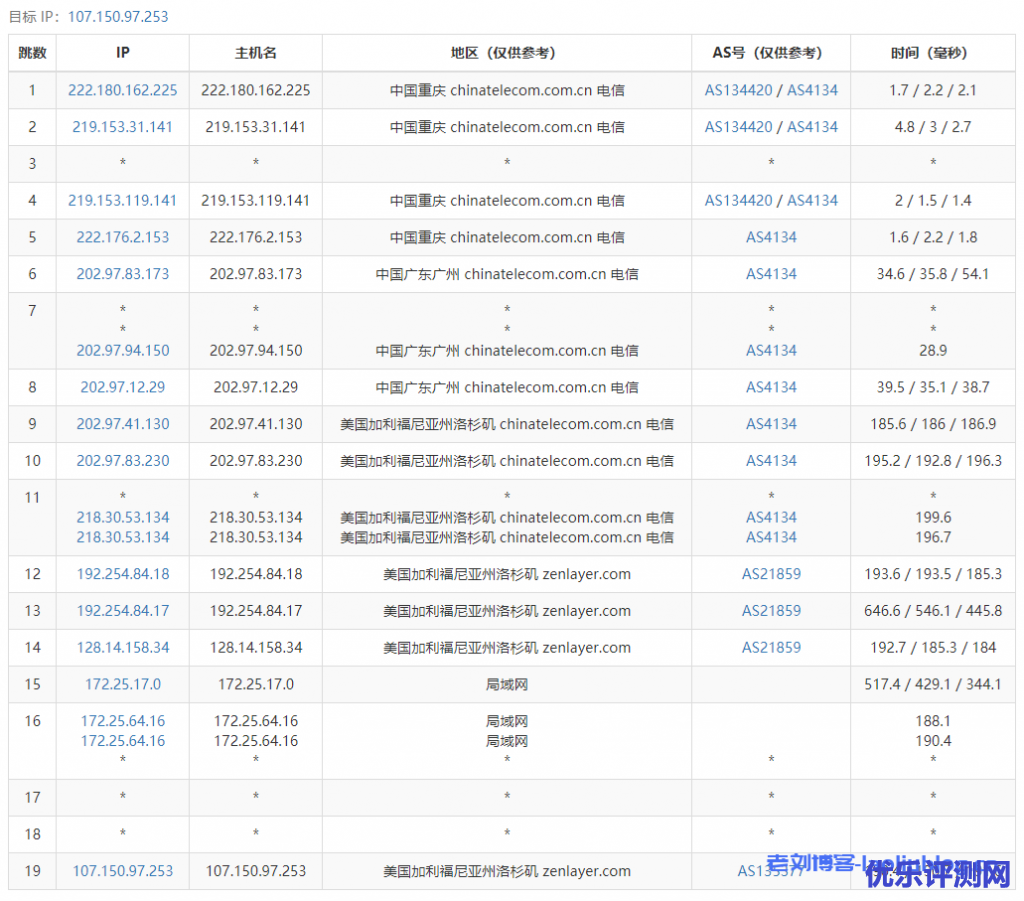Open IP column link 202.97.41.130
Image resolution: width=1024 pixels, height=901 pixels.
click(123, 424)
